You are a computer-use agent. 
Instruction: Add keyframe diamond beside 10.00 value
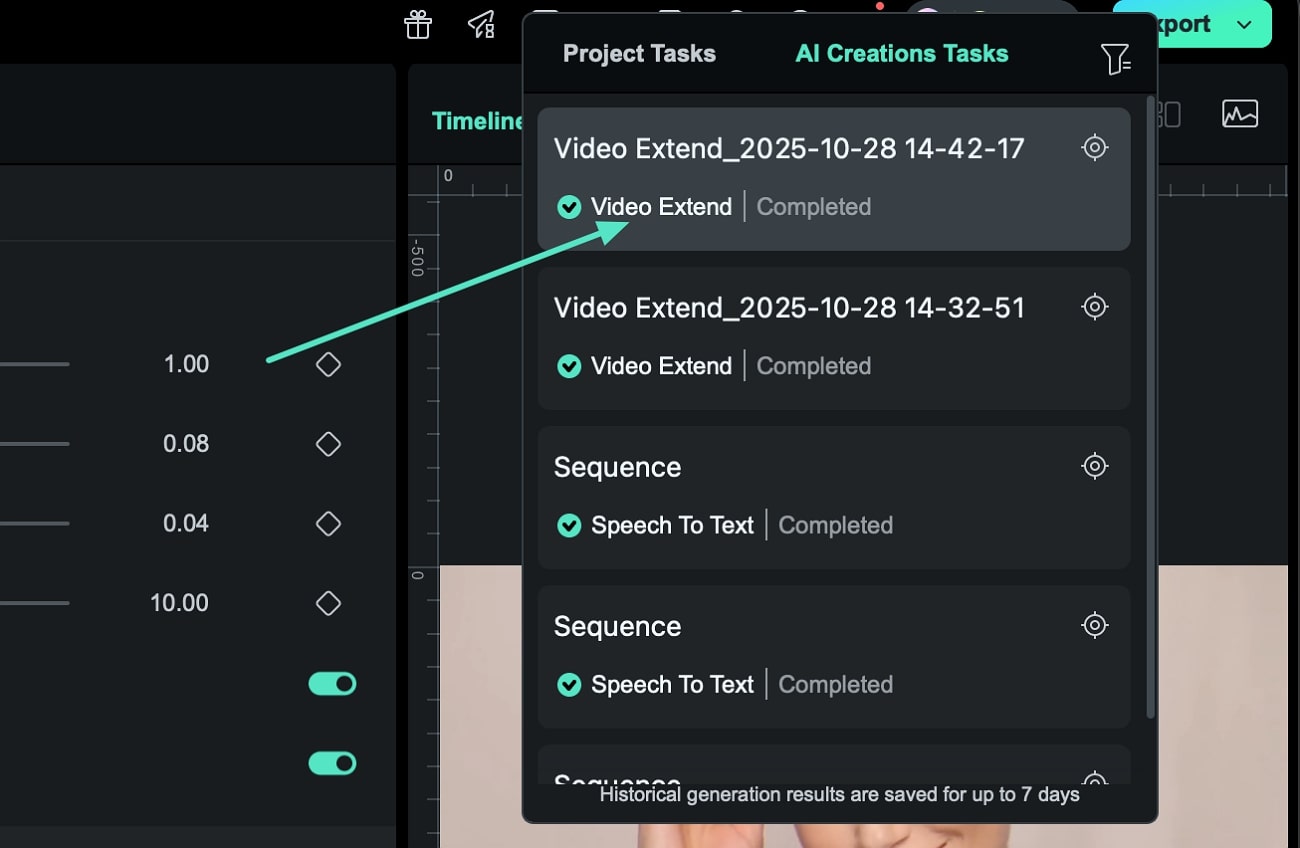pyautogui.click(x=328, y=604)
